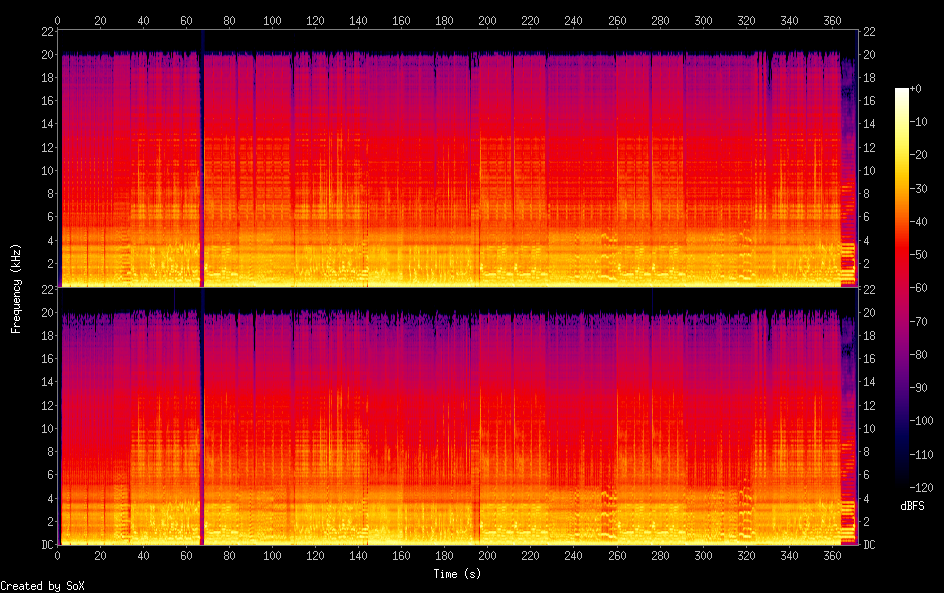
Task: Click the '-80' color scale value
Action: 918,355
